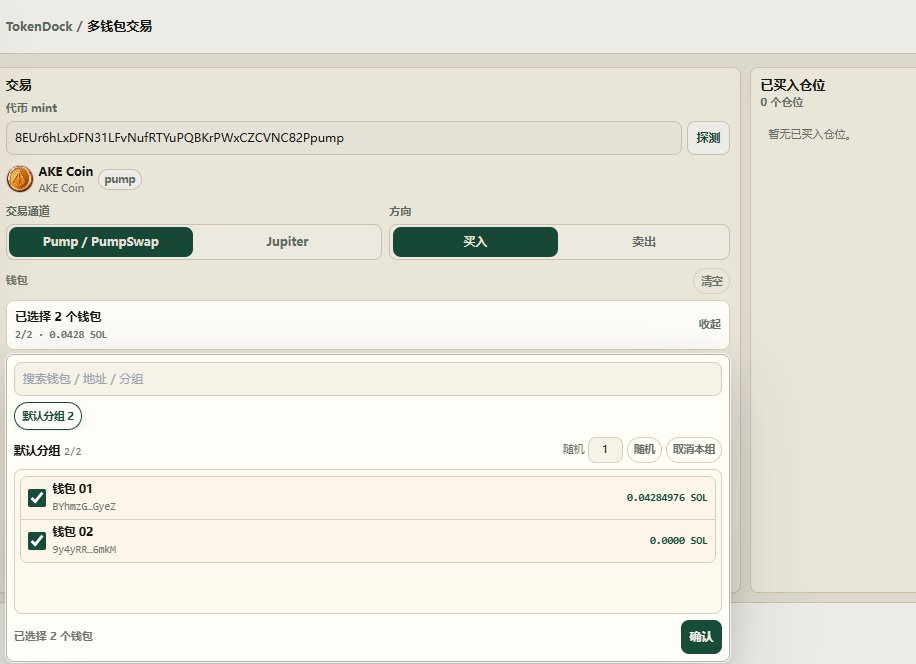Click the pump tag next to AKE Coin
This screenshot has height=664, width=916.
tap(120, 179)
